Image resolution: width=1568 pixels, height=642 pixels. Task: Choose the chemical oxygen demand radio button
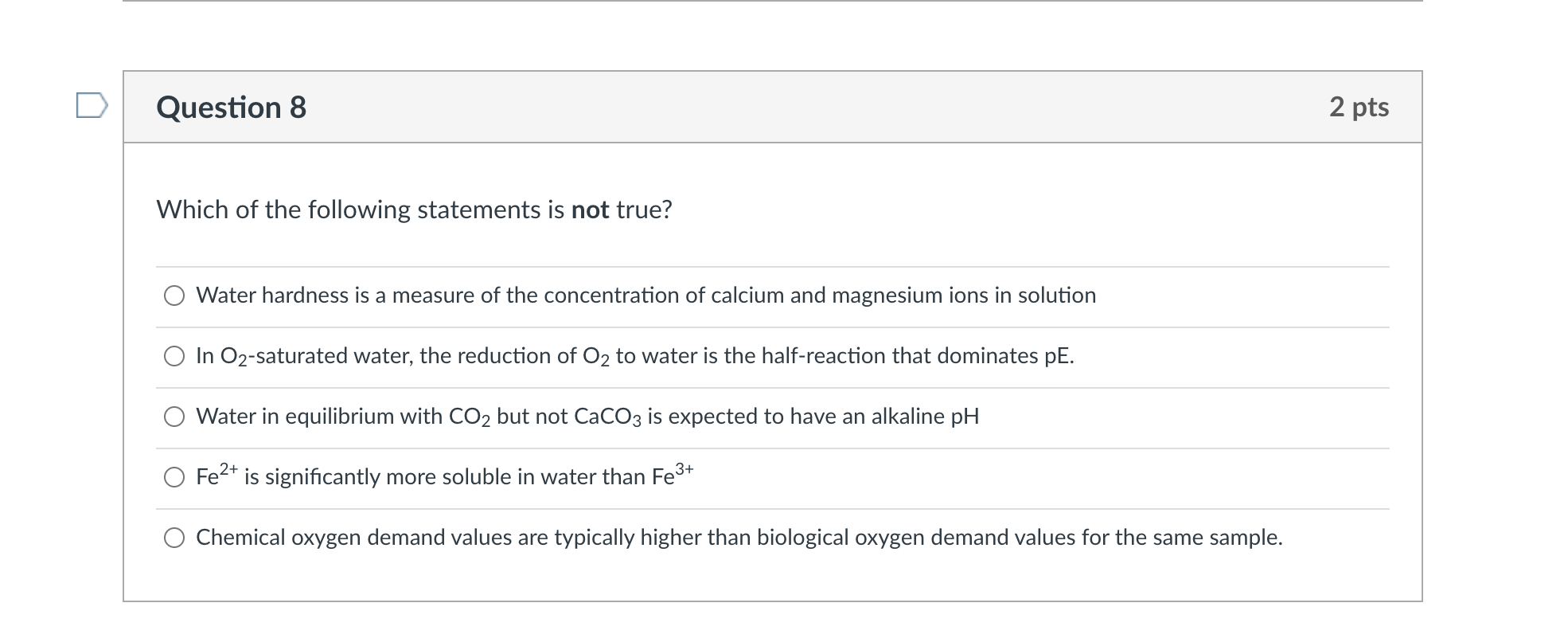coord(174,538)
